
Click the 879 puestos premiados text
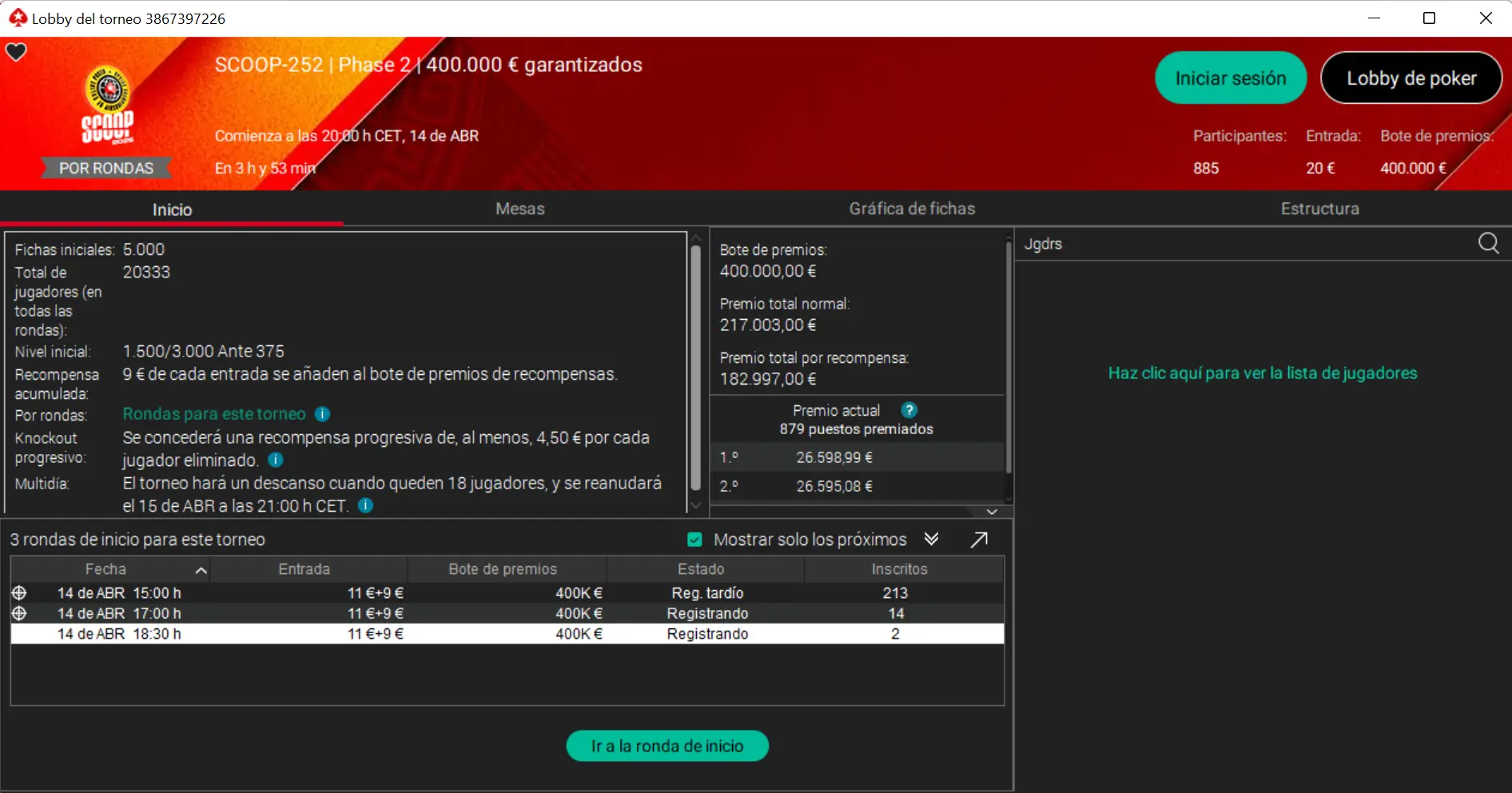856,429
